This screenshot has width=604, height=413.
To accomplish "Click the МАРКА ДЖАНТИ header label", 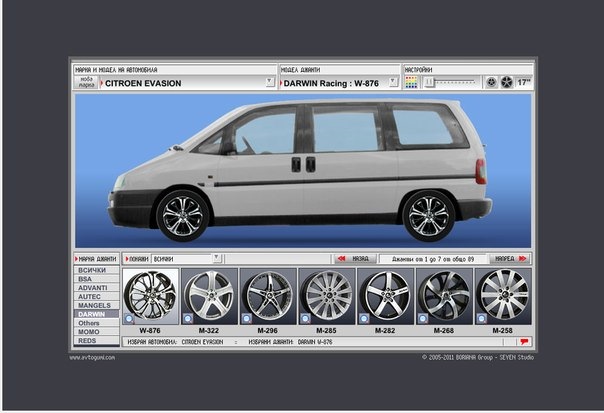I will coord(96,259).
